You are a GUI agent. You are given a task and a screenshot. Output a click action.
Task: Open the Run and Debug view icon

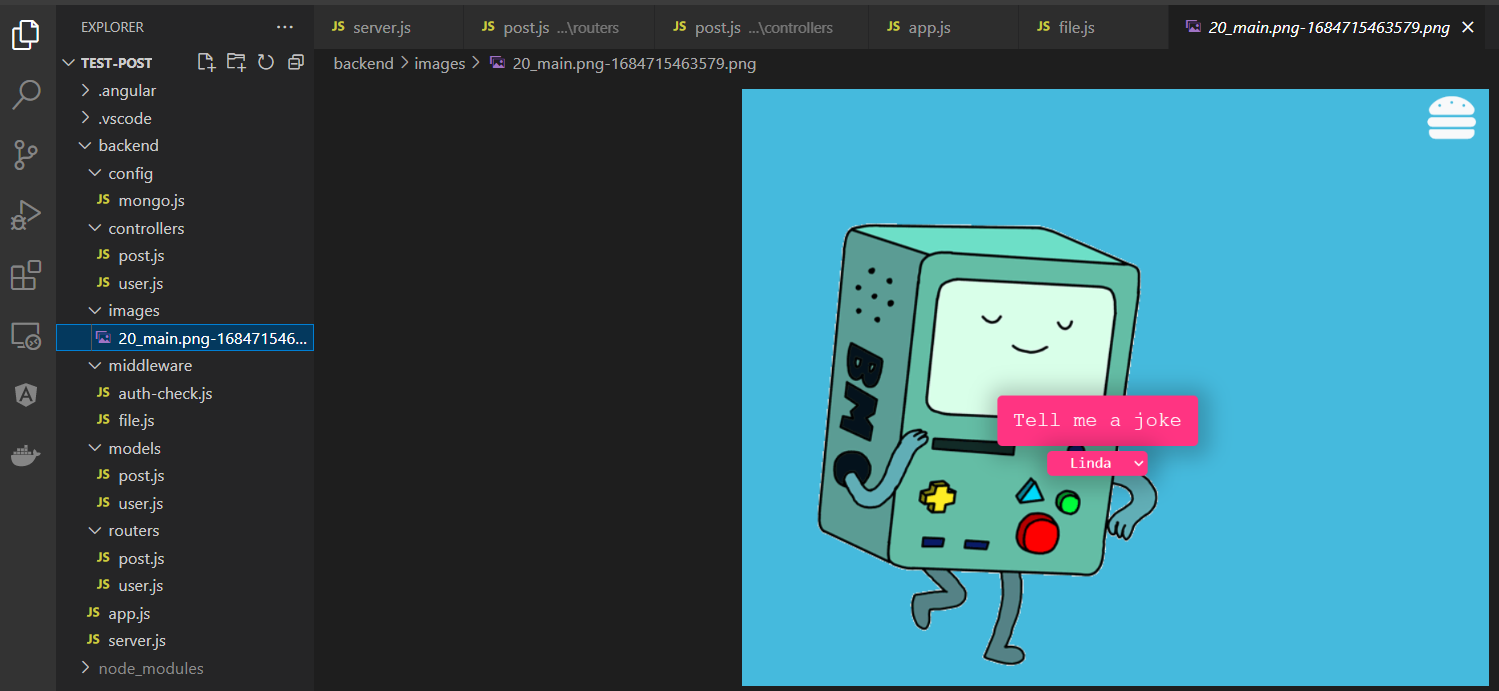point(26,215)
